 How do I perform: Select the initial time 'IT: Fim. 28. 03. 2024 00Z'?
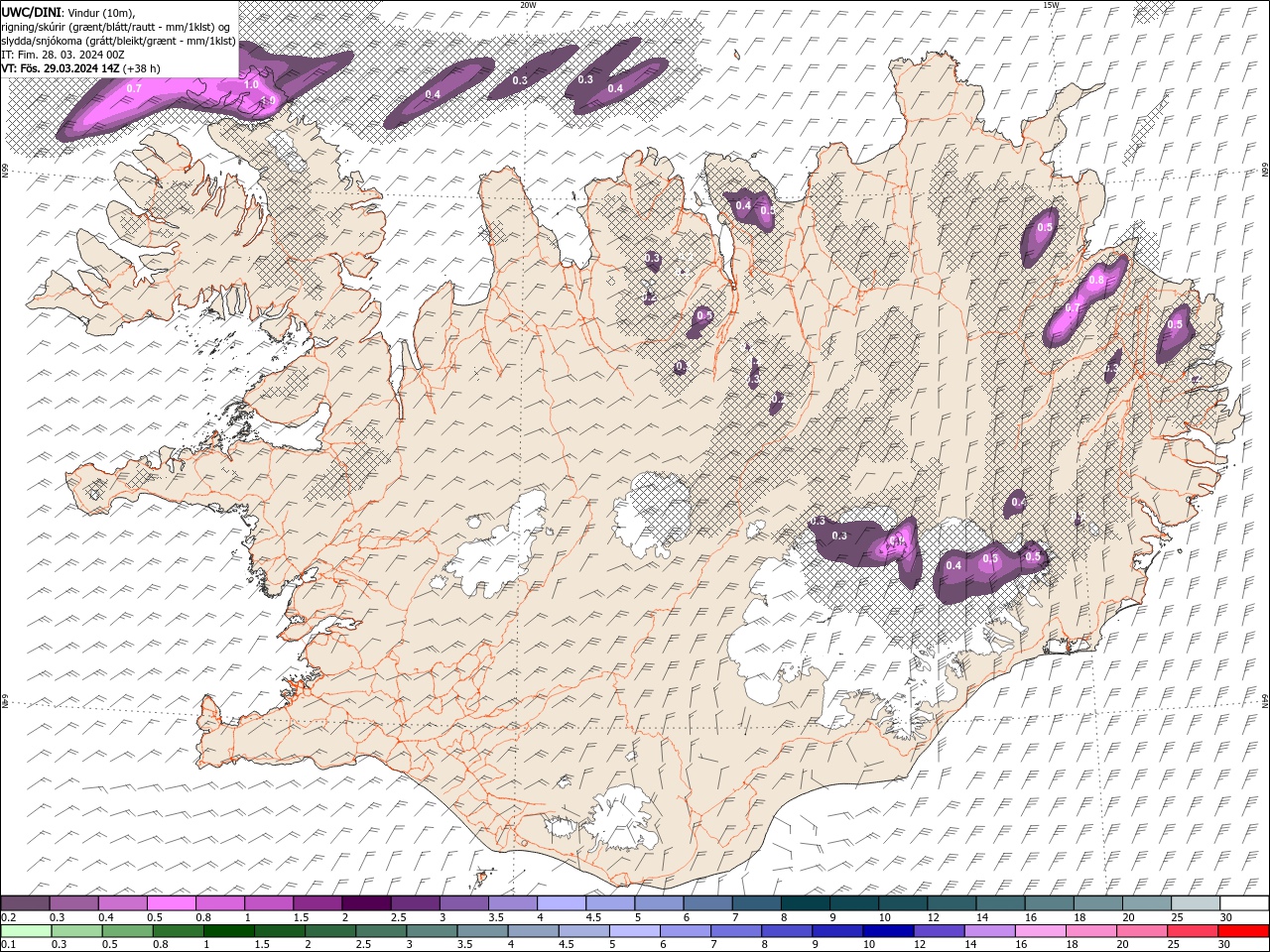coord(63,55)
